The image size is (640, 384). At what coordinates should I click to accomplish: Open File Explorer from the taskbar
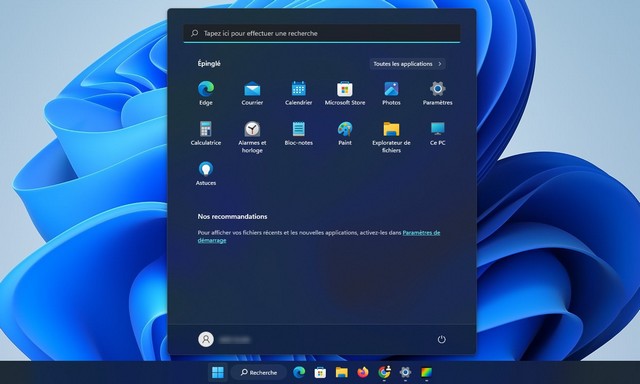[x=342, y=372]
